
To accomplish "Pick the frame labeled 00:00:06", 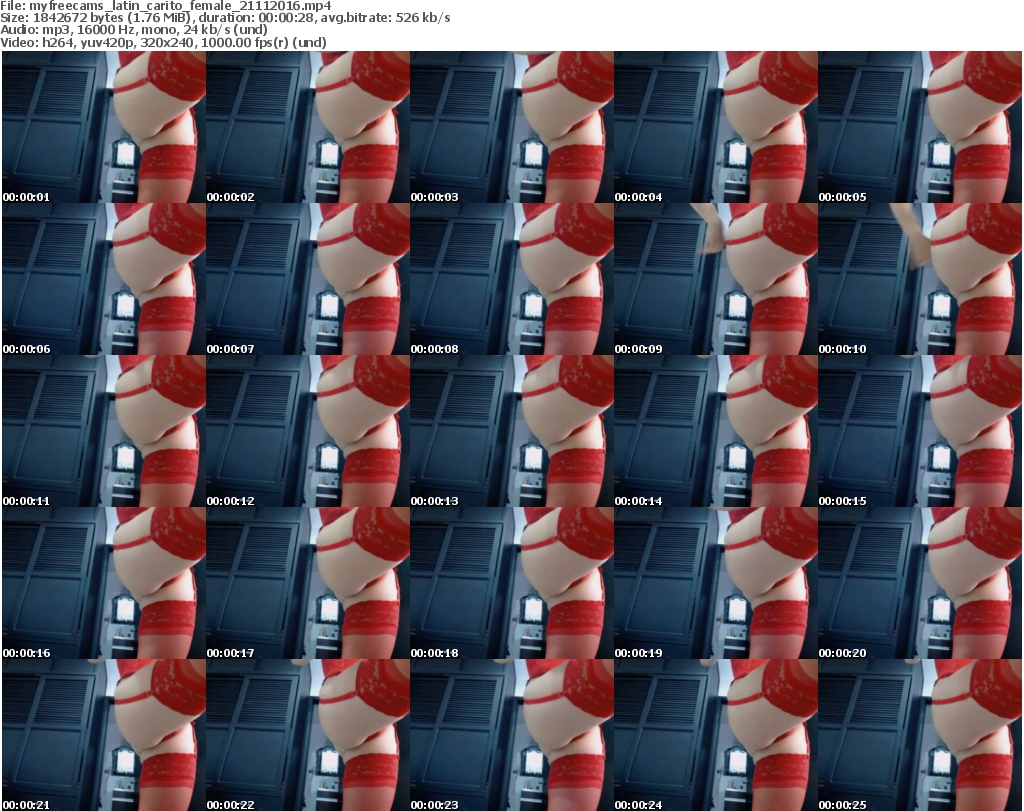I will click(x=104, y=279).
